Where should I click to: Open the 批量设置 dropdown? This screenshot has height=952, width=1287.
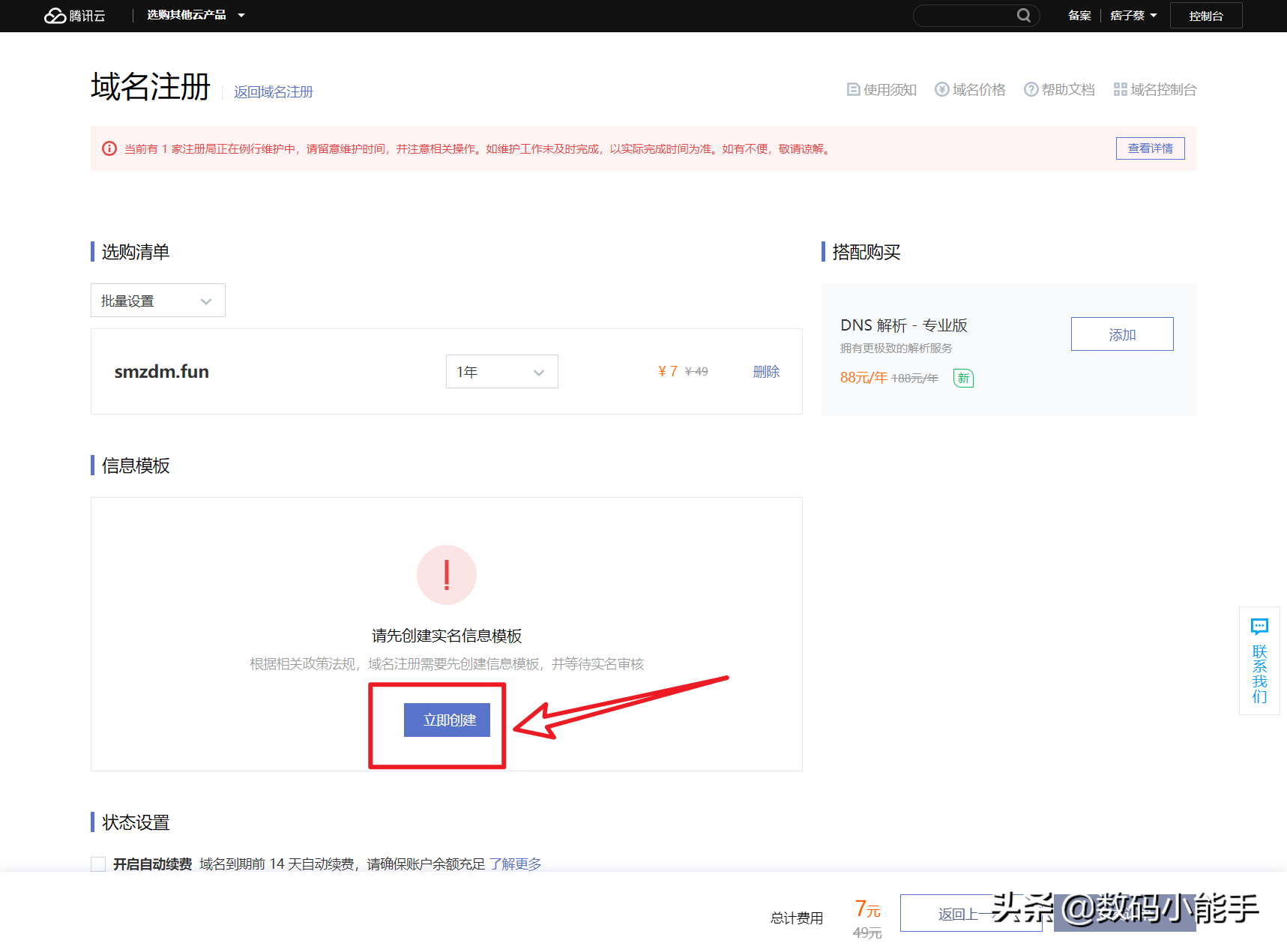(x=157, y=300)
